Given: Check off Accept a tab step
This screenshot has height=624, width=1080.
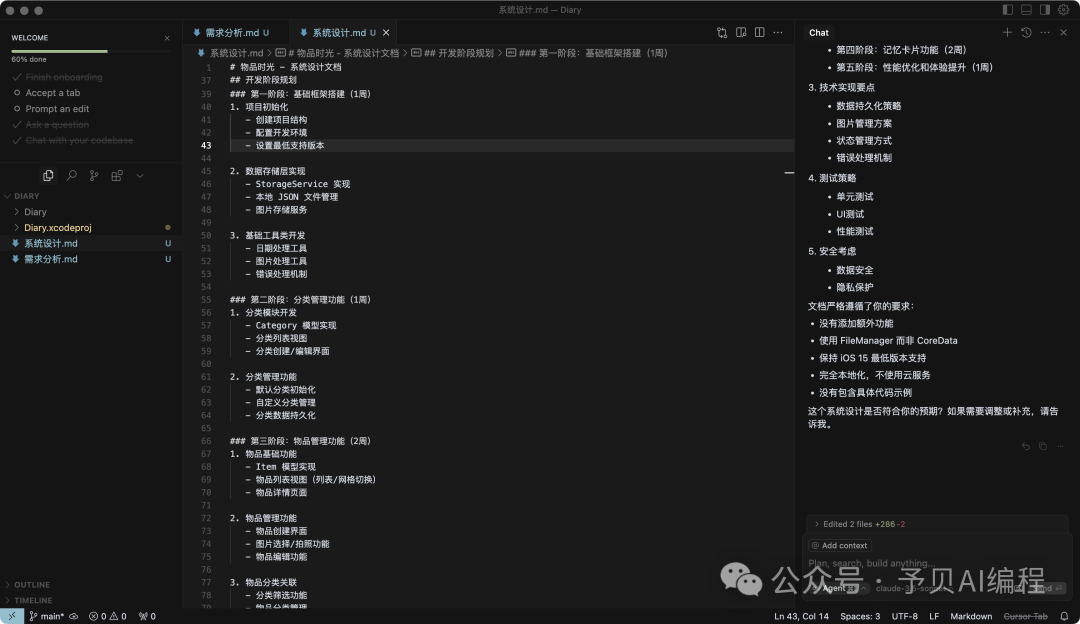Looking at the screenshot, I should point(52,93).
